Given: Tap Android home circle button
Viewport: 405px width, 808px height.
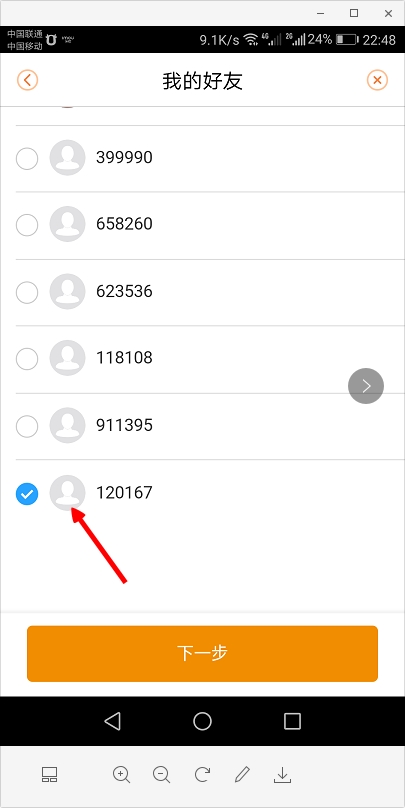Looking at the screenshot, I should tap(202, 721).
